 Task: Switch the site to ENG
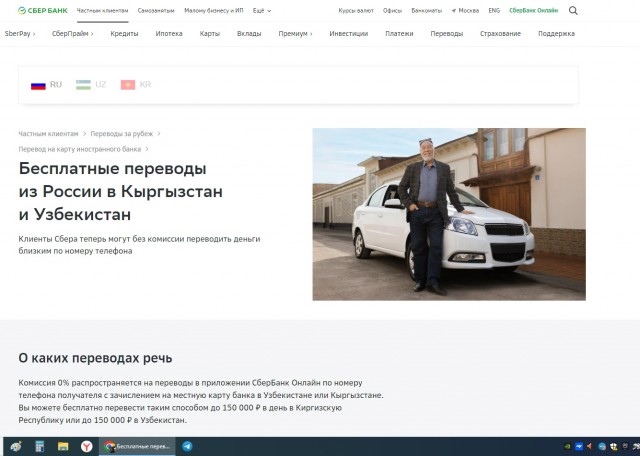(x=494, y=11)
